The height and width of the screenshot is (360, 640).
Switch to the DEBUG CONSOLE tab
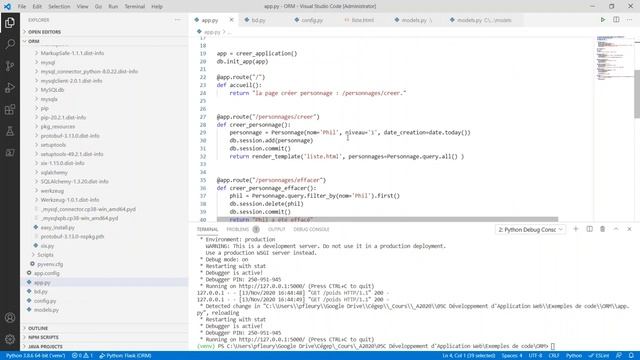point(311,229)
